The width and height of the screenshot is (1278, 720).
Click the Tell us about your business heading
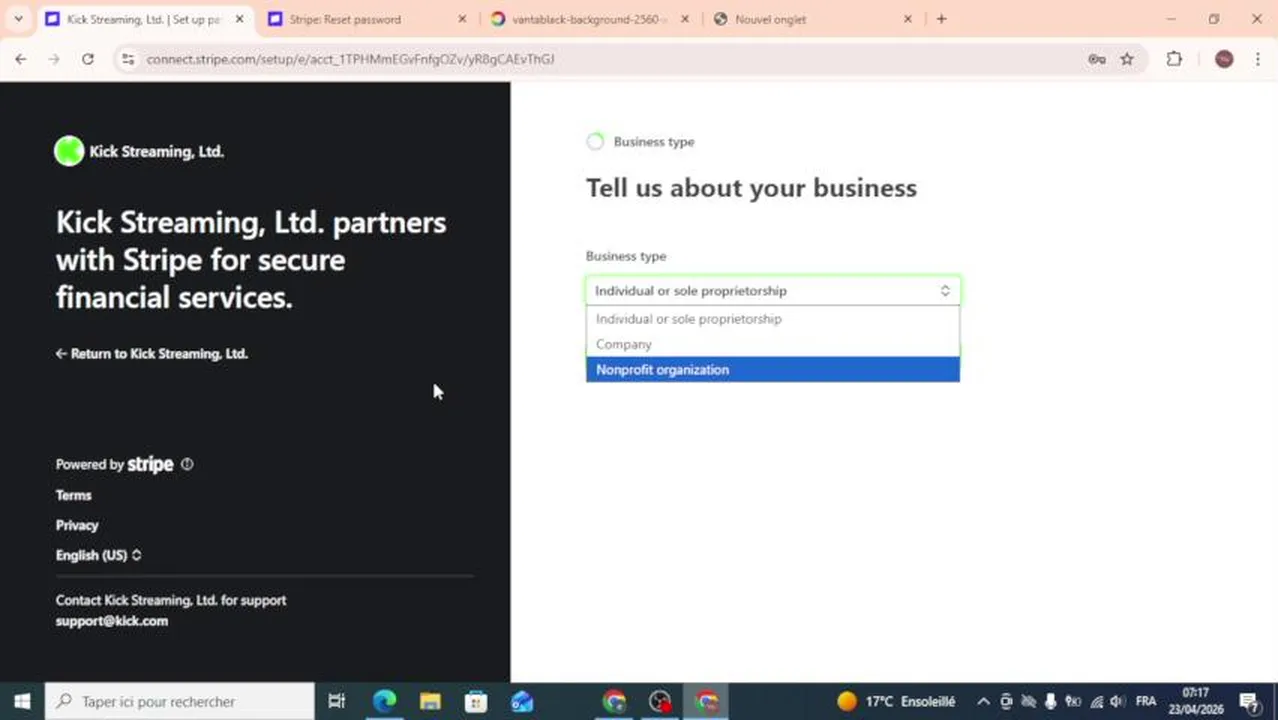(751, 188)
